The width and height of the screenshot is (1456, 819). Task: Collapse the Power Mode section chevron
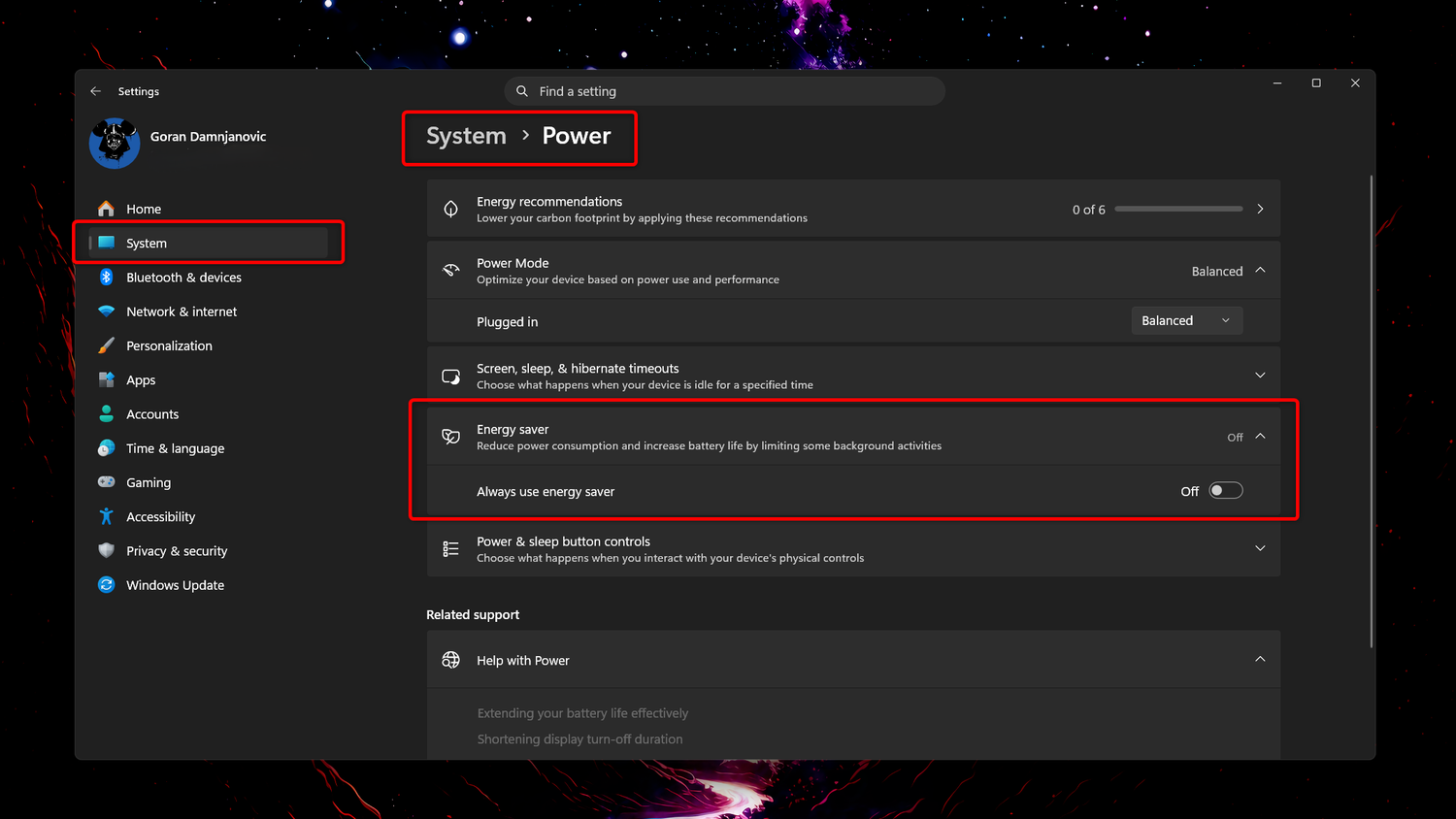pyautogui.click(x=1260, y=270)
